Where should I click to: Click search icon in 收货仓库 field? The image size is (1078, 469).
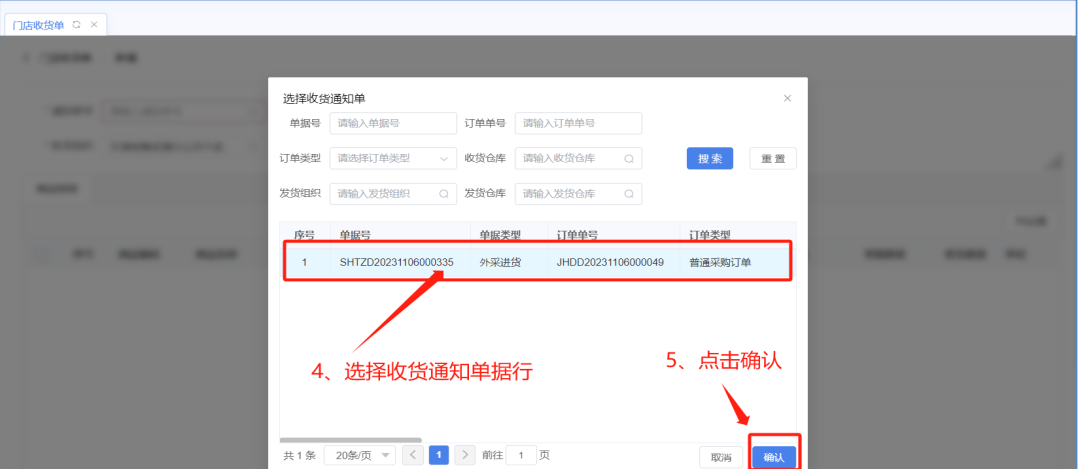[629, 158]
